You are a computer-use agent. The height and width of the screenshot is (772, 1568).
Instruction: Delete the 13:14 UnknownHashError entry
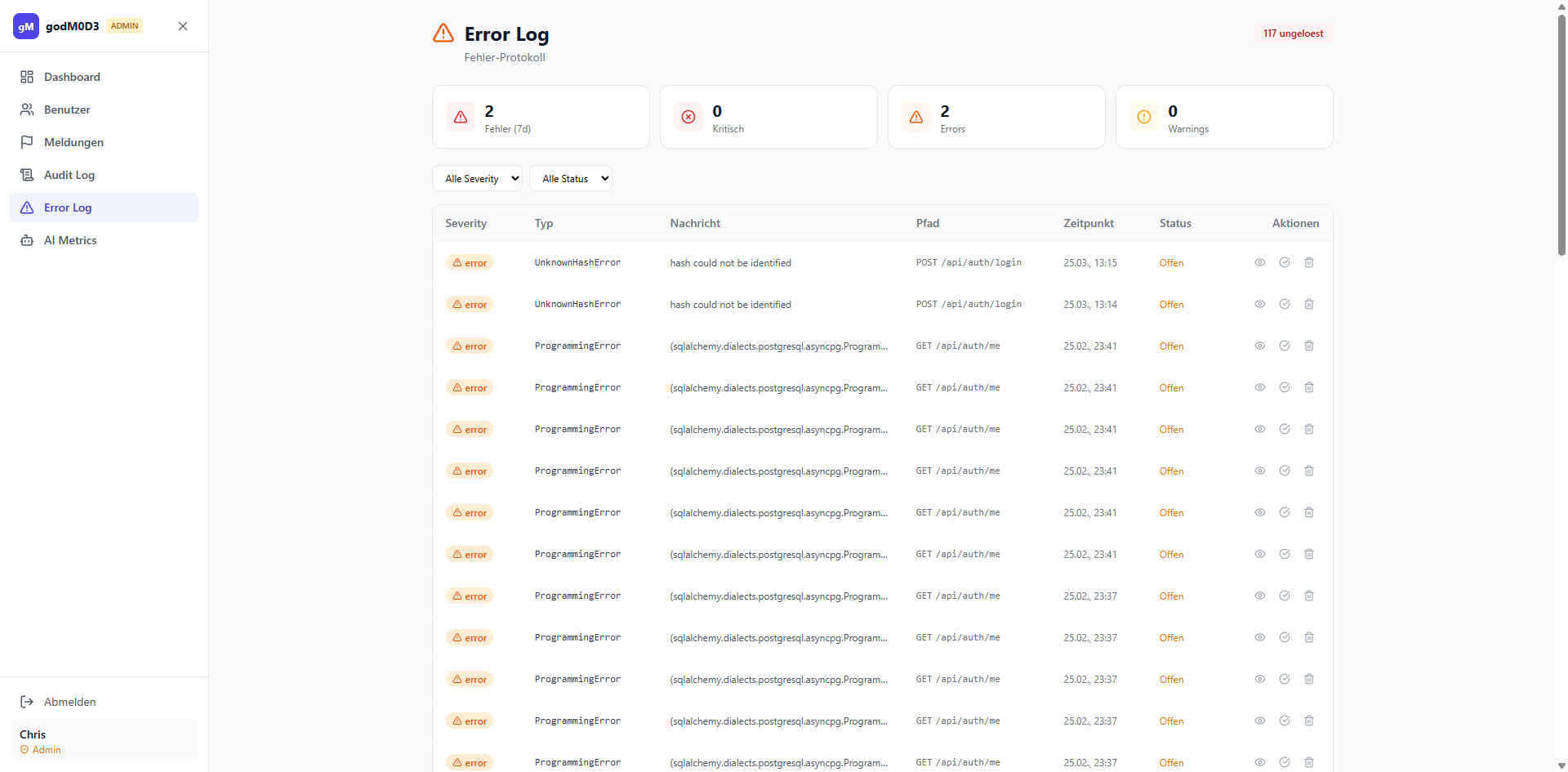(x=1309, y=304)
